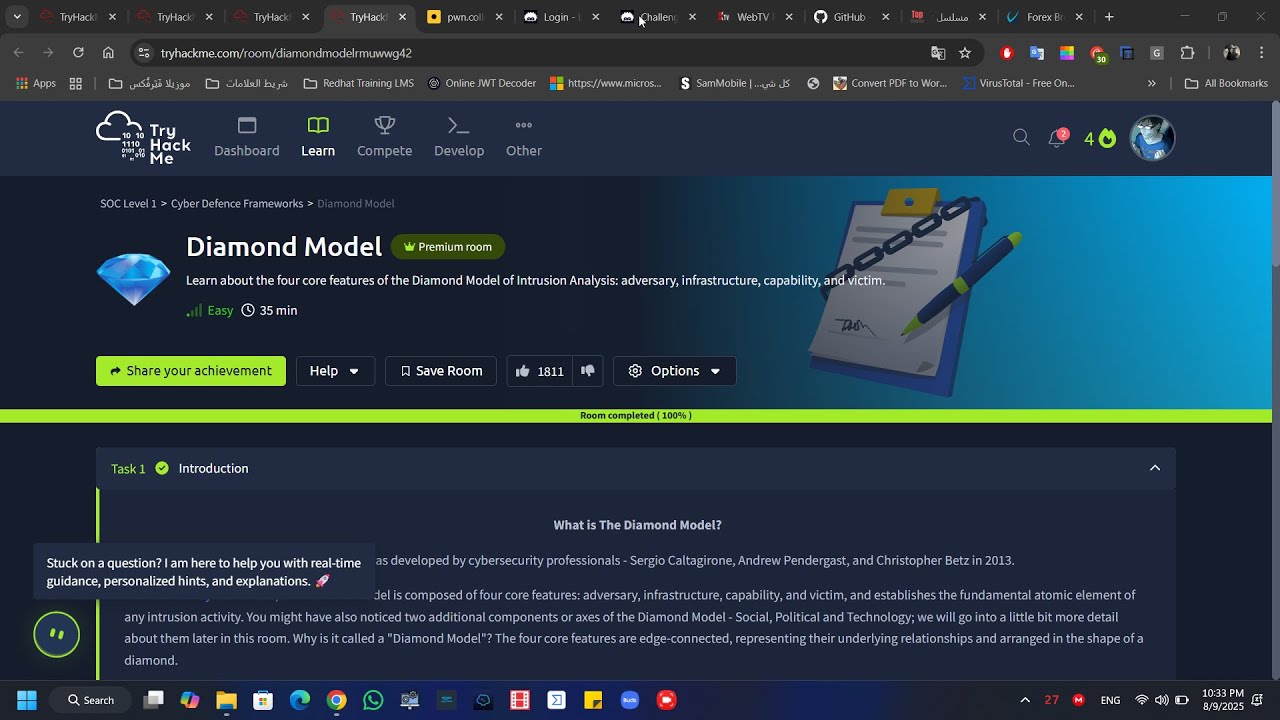The height and width of the screenshot is (720, 1280).
Task: Open the taskbar Search box
Action: [90, 700]
